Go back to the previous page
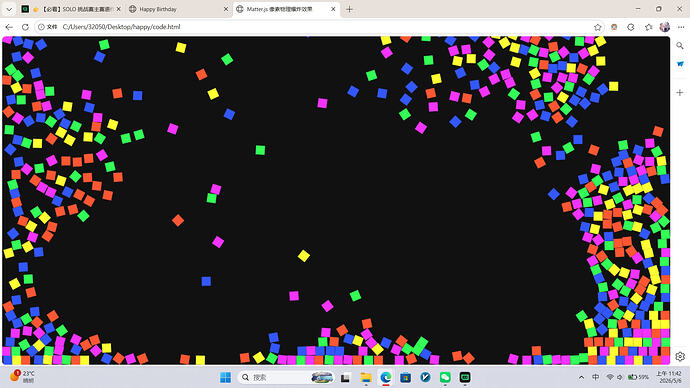 [x=9, y=27]
